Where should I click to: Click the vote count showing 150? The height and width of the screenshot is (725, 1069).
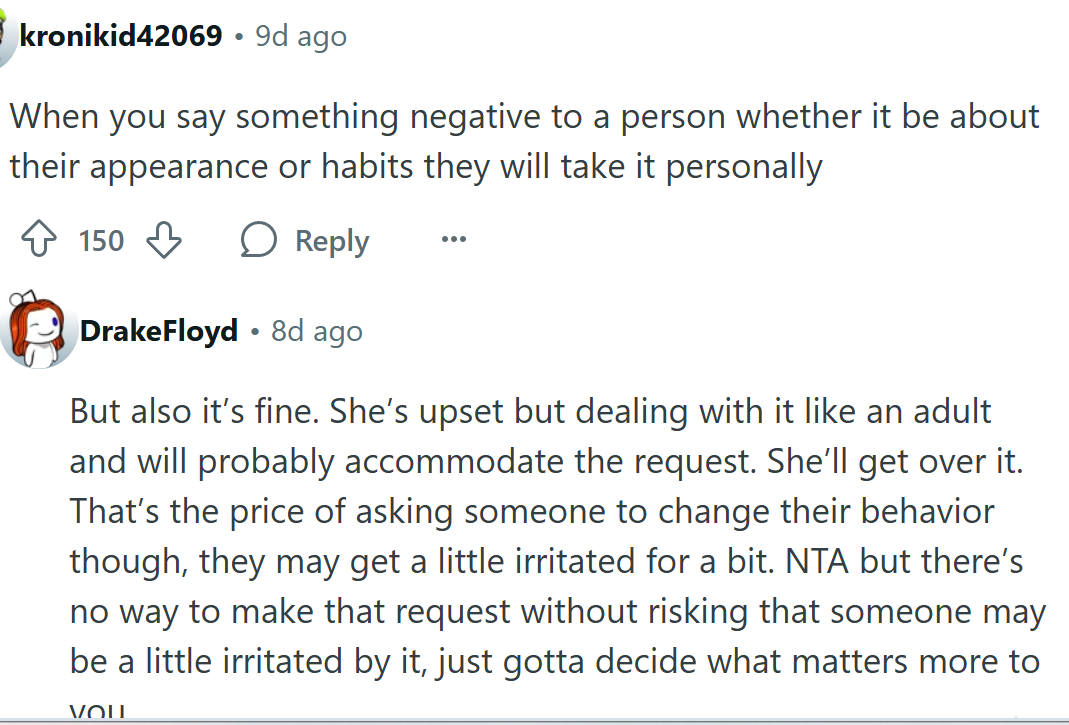100,240
